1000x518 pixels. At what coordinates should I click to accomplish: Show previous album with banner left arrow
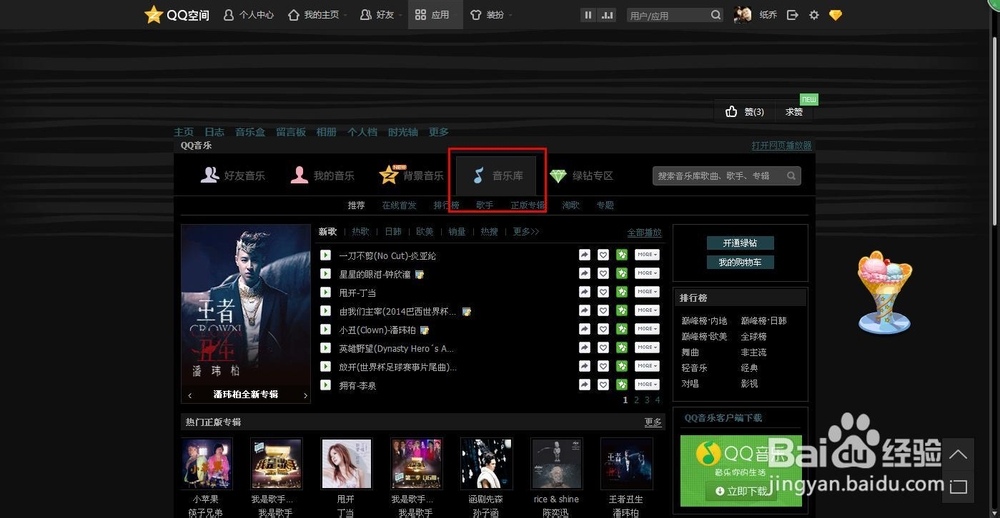(x=189, y=396)
